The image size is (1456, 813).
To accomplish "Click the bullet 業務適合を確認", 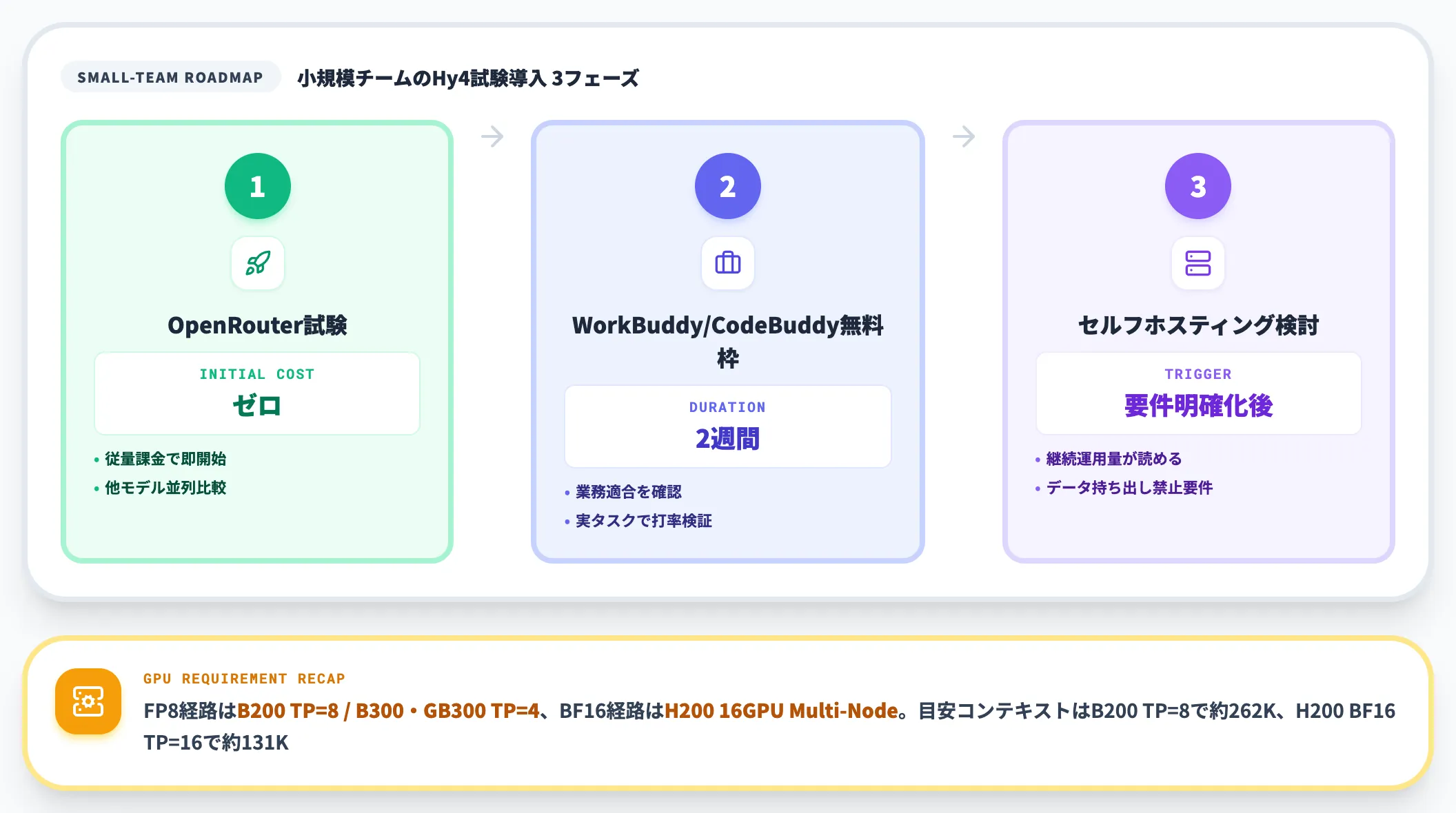I will (629, 492).
